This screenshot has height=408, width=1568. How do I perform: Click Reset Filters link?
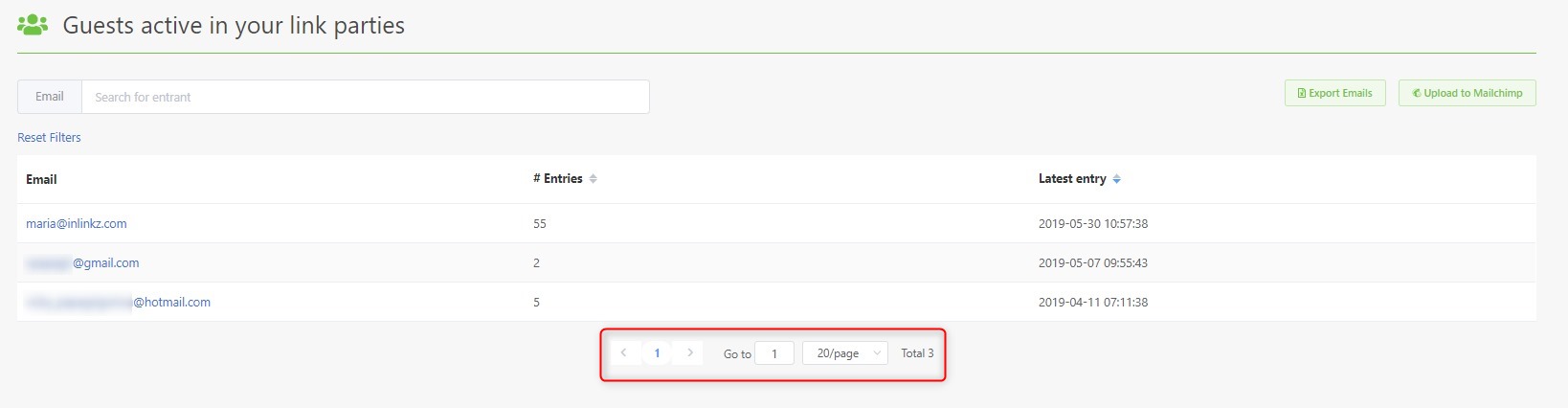(x=49, y=138)
